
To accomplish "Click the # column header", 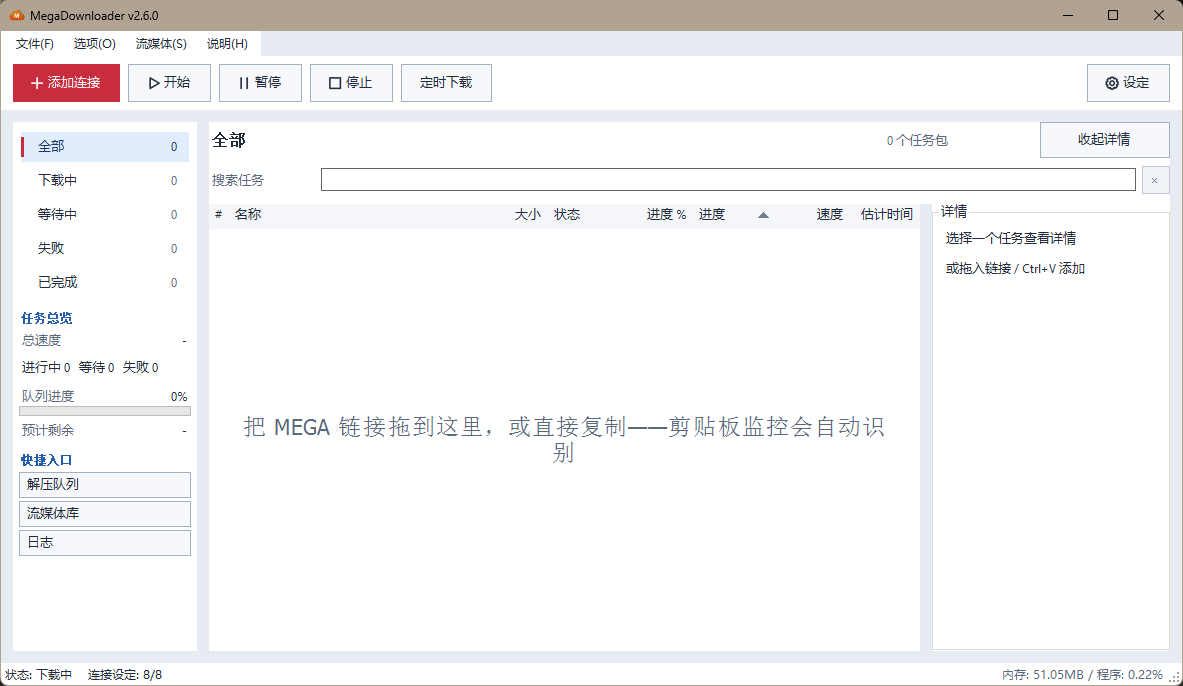I will (x=218, y=214).
